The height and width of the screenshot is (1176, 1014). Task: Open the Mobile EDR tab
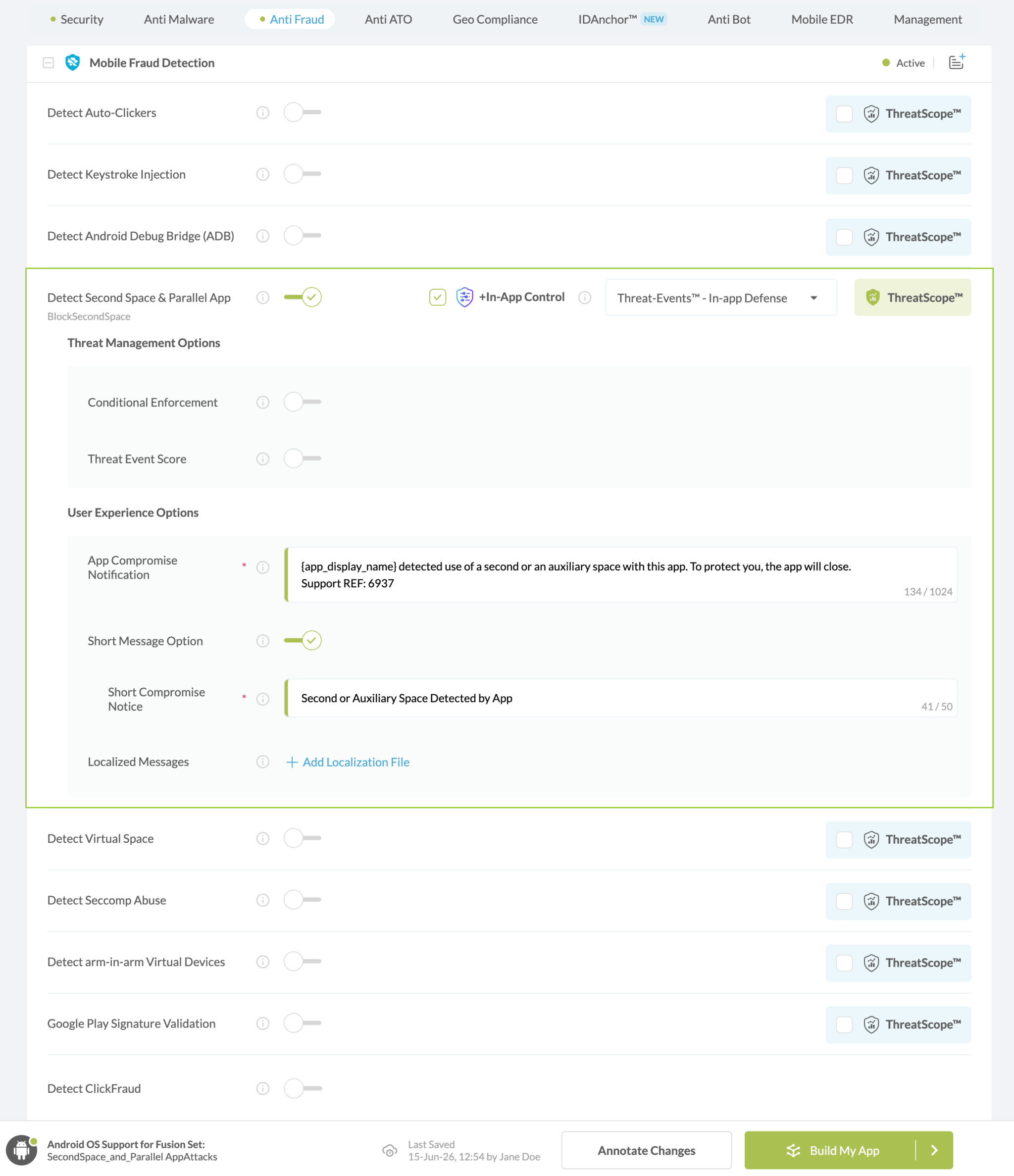point(821,19)
